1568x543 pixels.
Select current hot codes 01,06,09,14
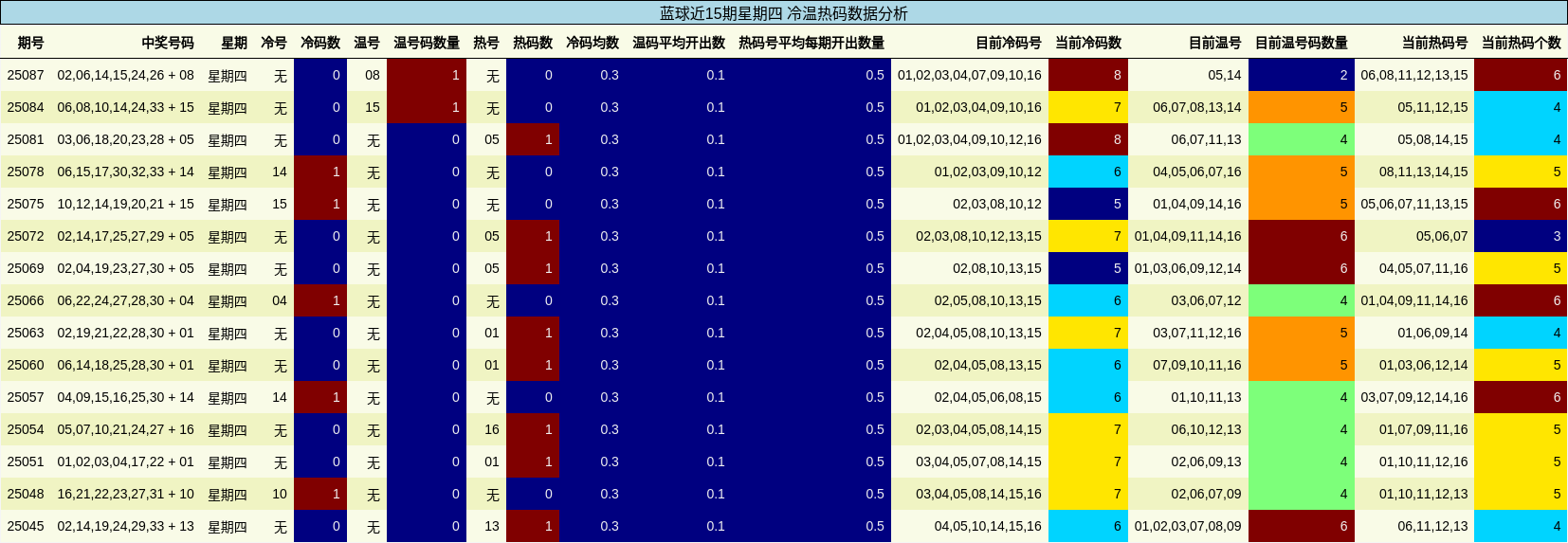coord(1432,333)
